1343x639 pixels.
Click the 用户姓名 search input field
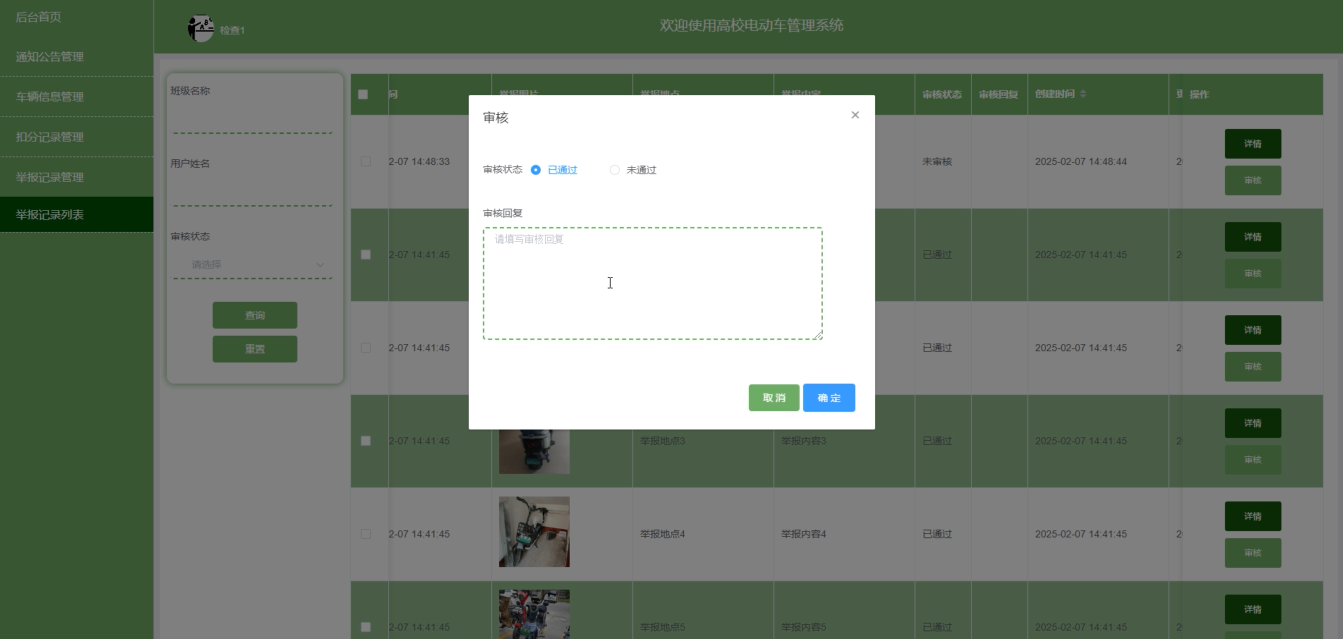tap(255, 192)
